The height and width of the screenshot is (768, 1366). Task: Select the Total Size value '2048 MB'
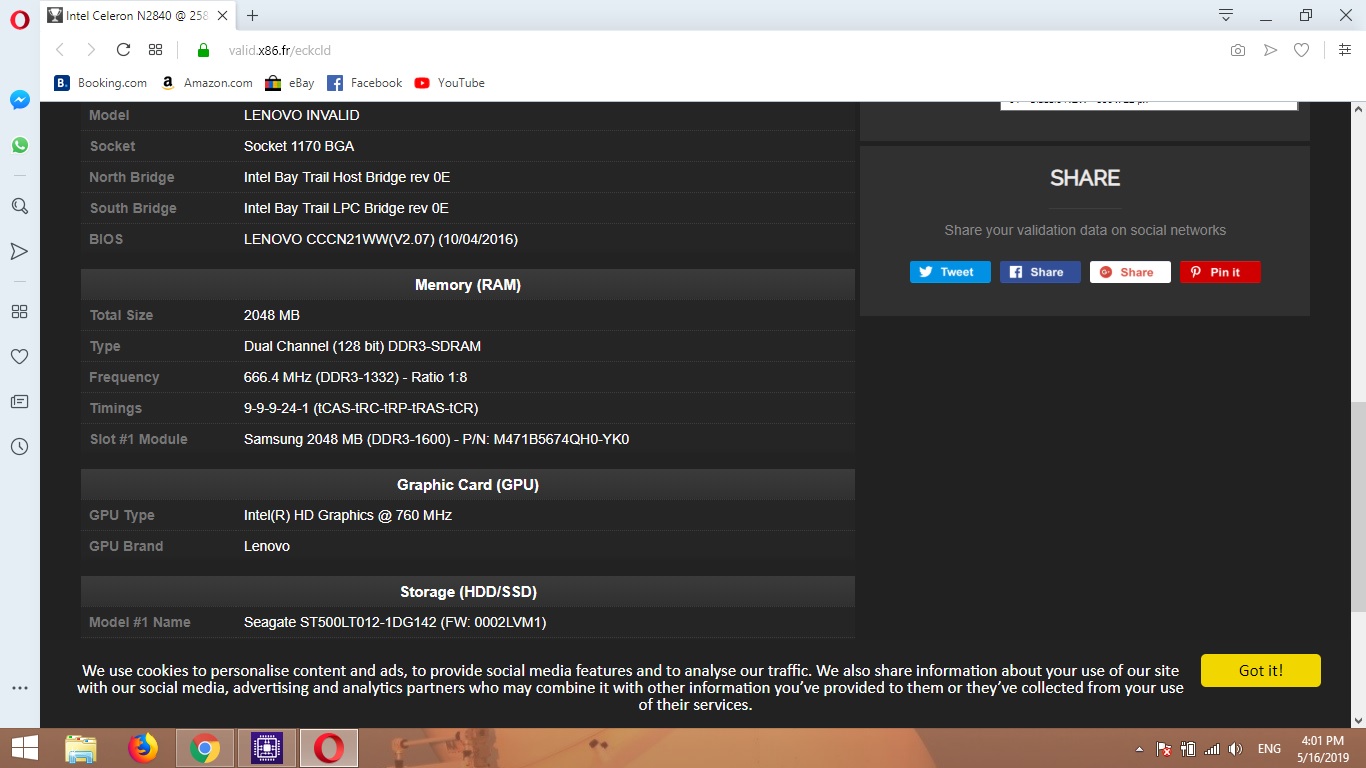(272, 315)
